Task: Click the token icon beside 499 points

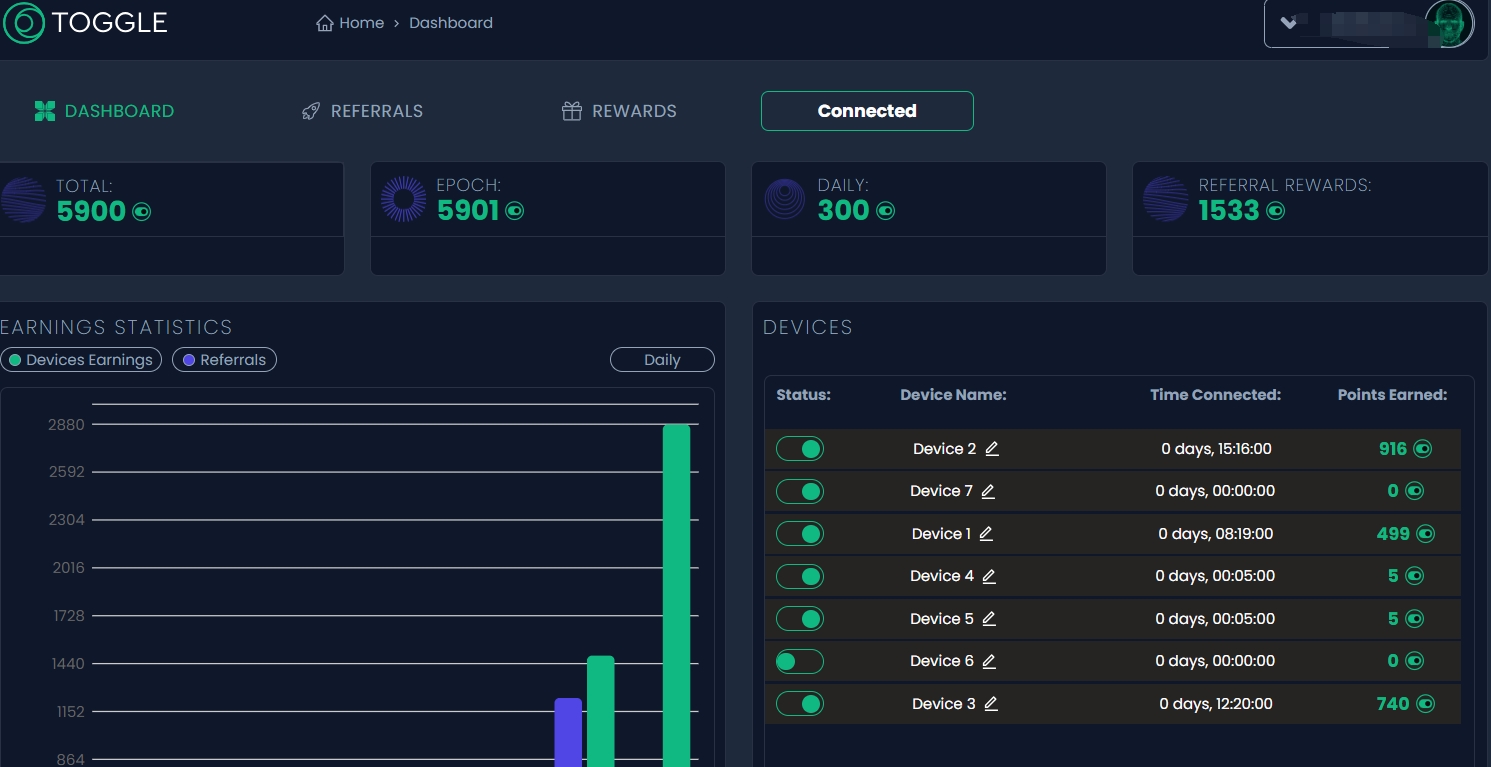Action: click(1425, 534)
